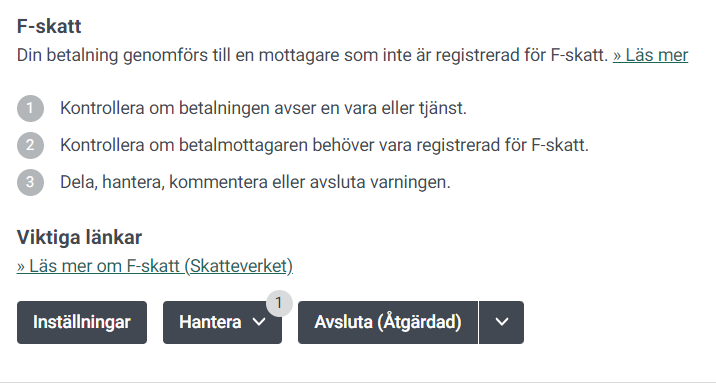Click the » symbol before Läs mer
716x385 pixels.
(617, 56)
